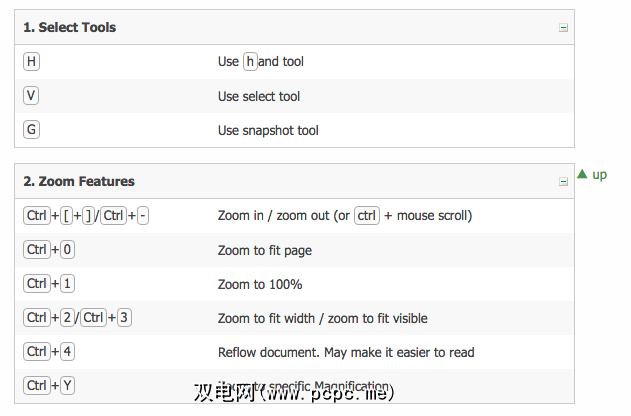Click the "2. Zoom Features" heading
Viewport: 631px width, 416px height.
coord(79,182)
